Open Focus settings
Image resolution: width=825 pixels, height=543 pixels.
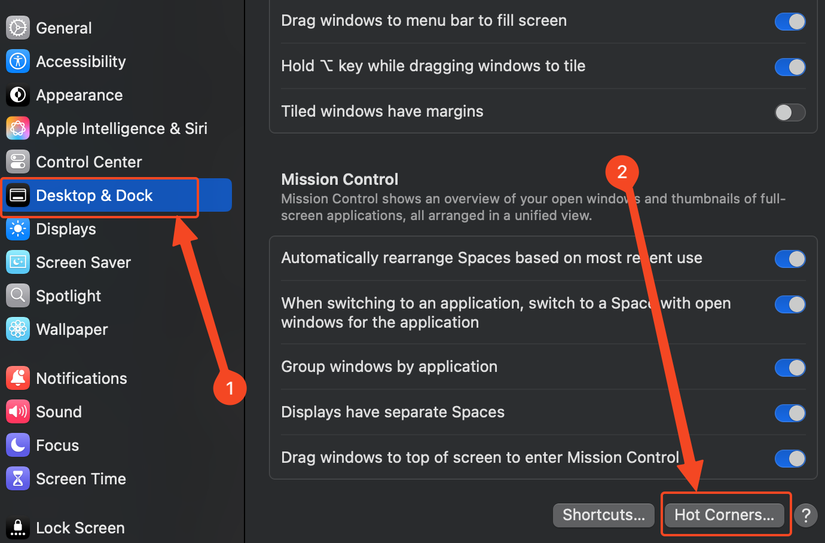pos(117,445)
